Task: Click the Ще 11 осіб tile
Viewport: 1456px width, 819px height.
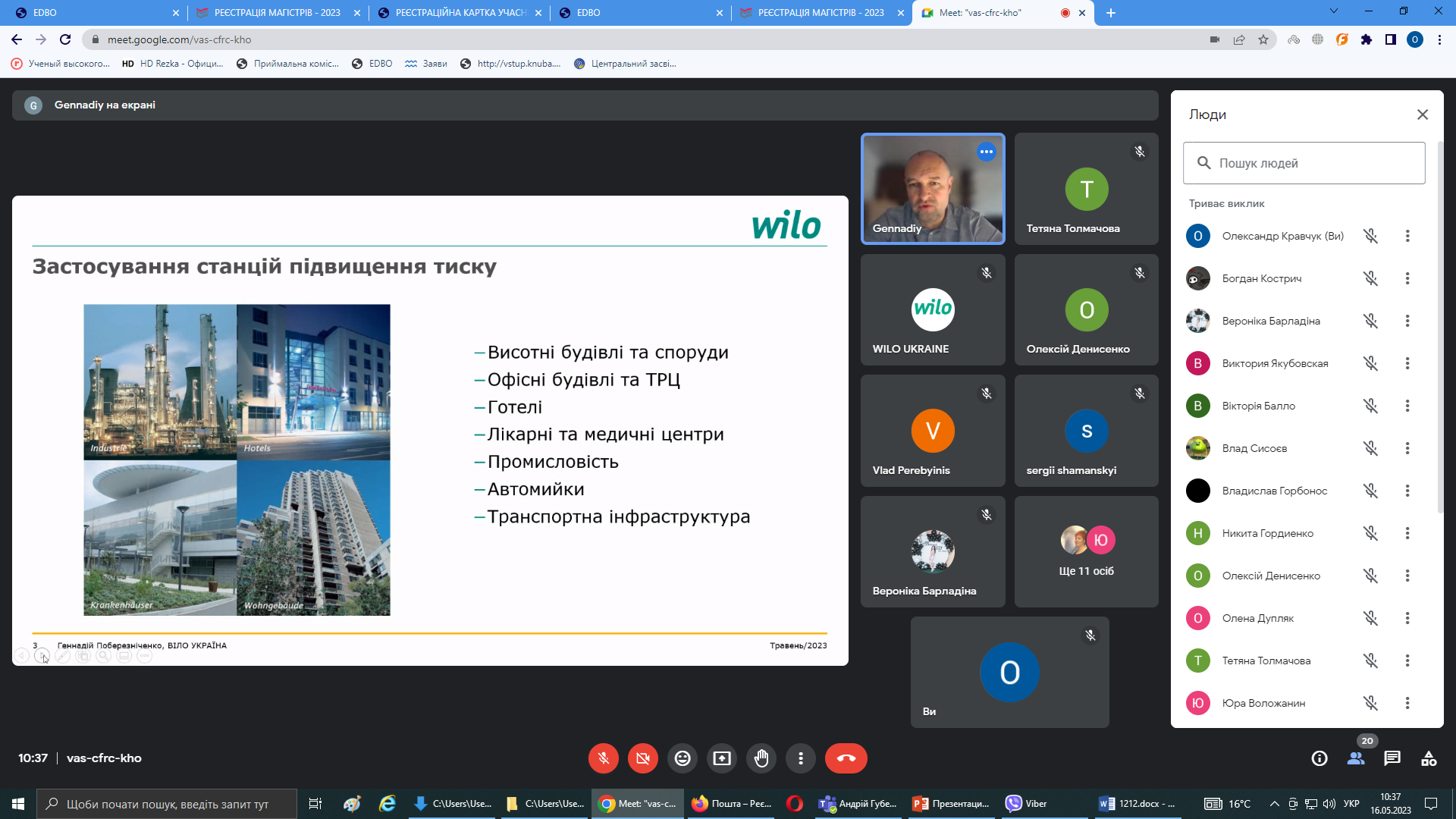Action: click(x=1086, y=552)
